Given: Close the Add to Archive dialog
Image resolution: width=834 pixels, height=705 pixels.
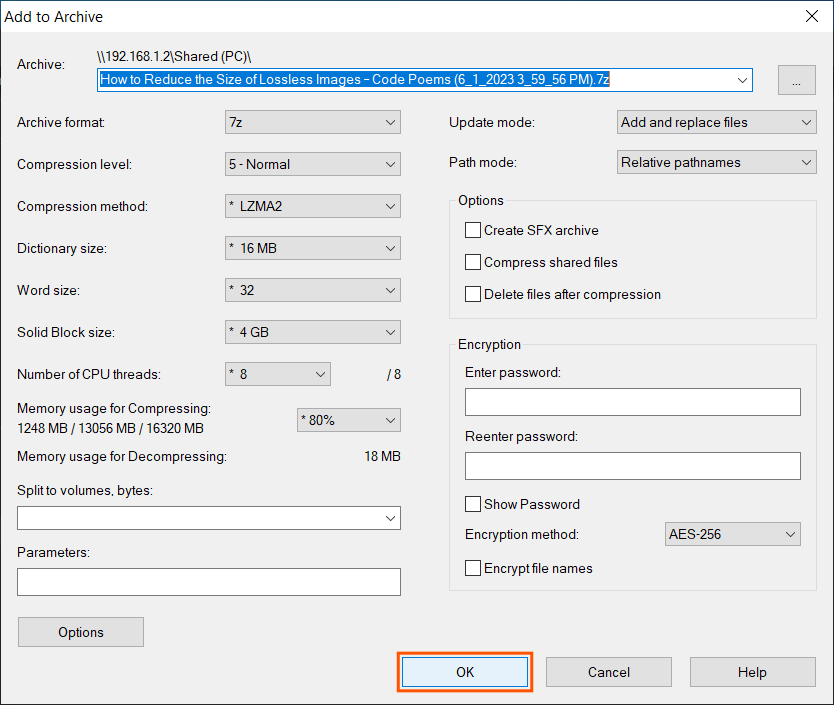Looking at the screenshot, I should pyautogui.click(x=811, y=16).
